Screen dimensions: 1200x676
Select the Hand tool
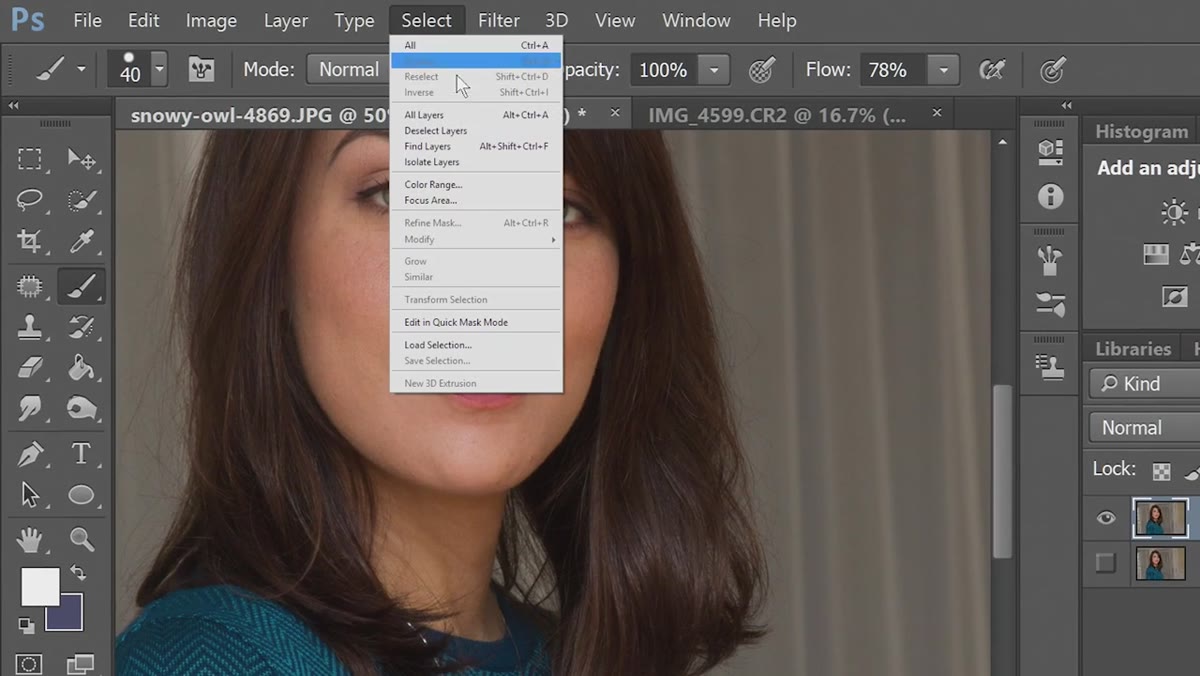click(30, 540)
